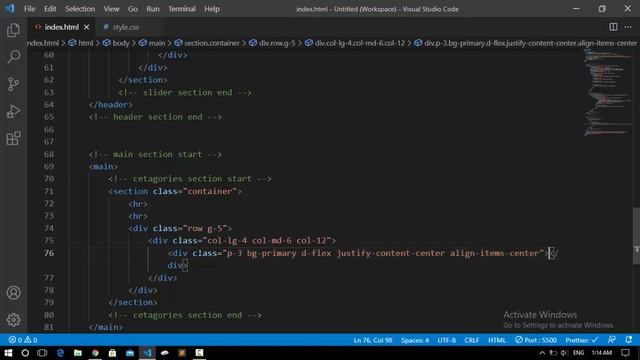Click the html breadcrumb item
The width and height of the screenshot is (640, 360).
81,43
